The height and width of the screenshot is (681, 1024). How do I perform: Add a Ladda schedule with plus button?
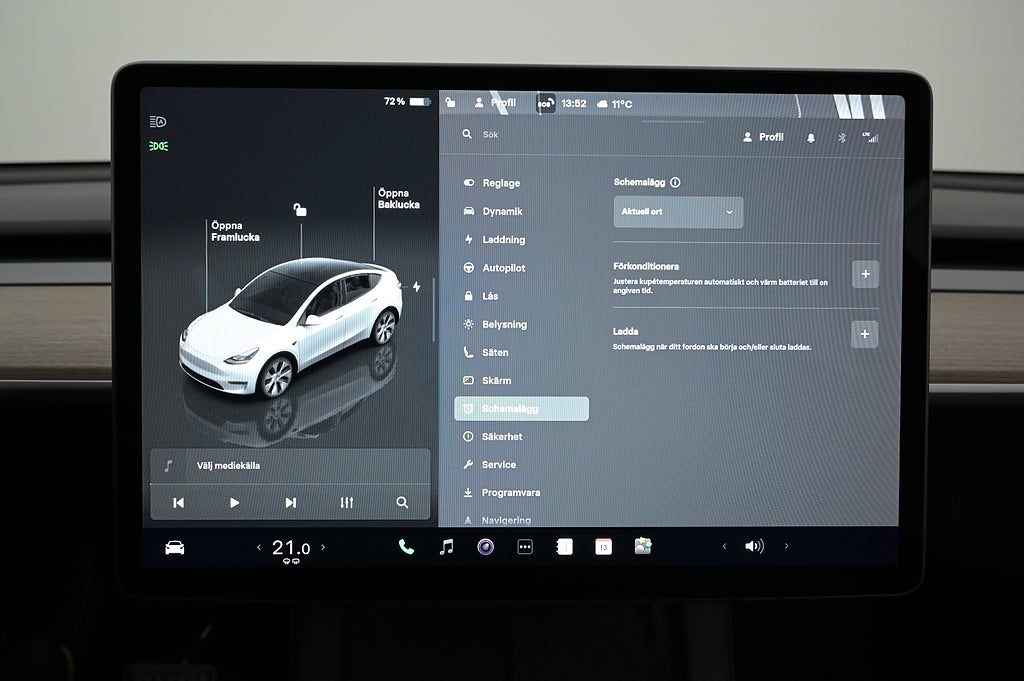tap(865, 335)
